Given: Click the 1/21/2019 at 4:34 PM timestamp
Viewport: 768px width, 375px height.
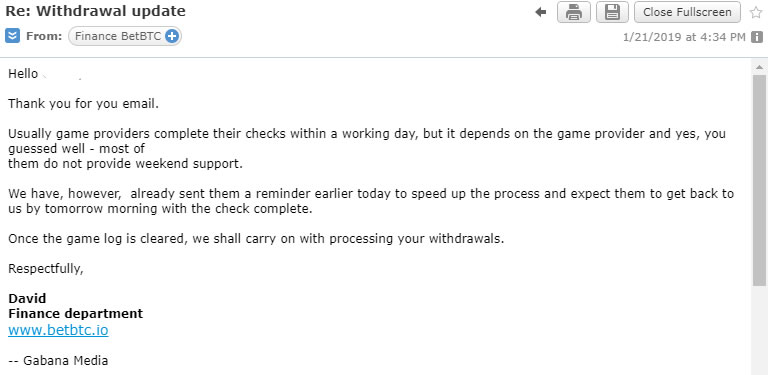Looking at the screenshot, I should pyautogui.click(x=684, y=37).
